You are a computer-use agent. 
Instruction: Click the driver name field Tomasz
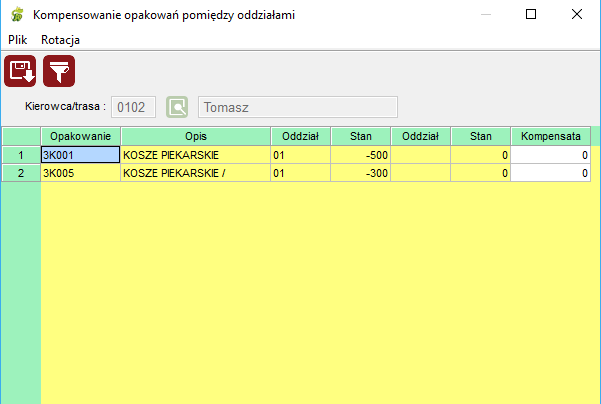[298, 107]
